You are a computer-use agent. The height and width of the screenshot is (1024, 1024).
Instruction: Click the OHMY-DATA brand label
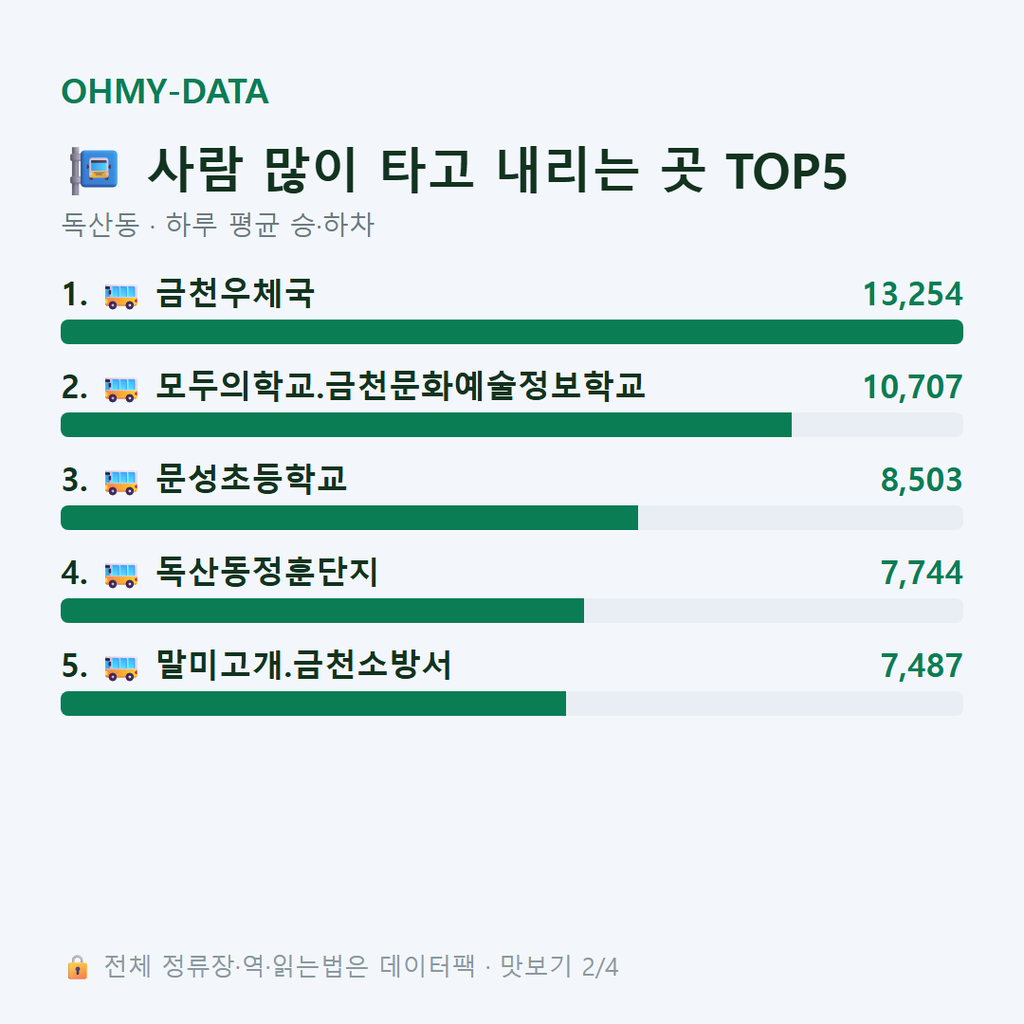[165, 91]
